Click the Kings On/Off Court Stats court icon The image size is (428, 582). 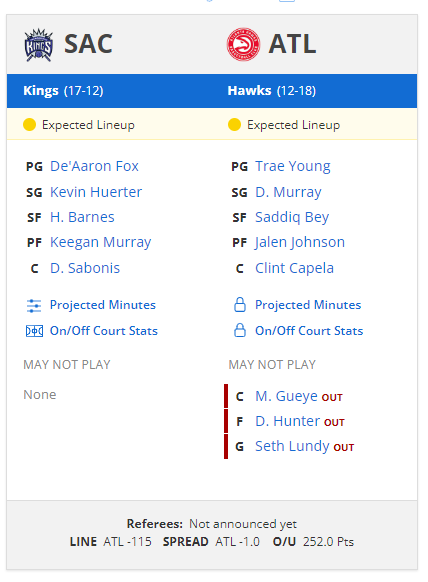pos(34,331)
